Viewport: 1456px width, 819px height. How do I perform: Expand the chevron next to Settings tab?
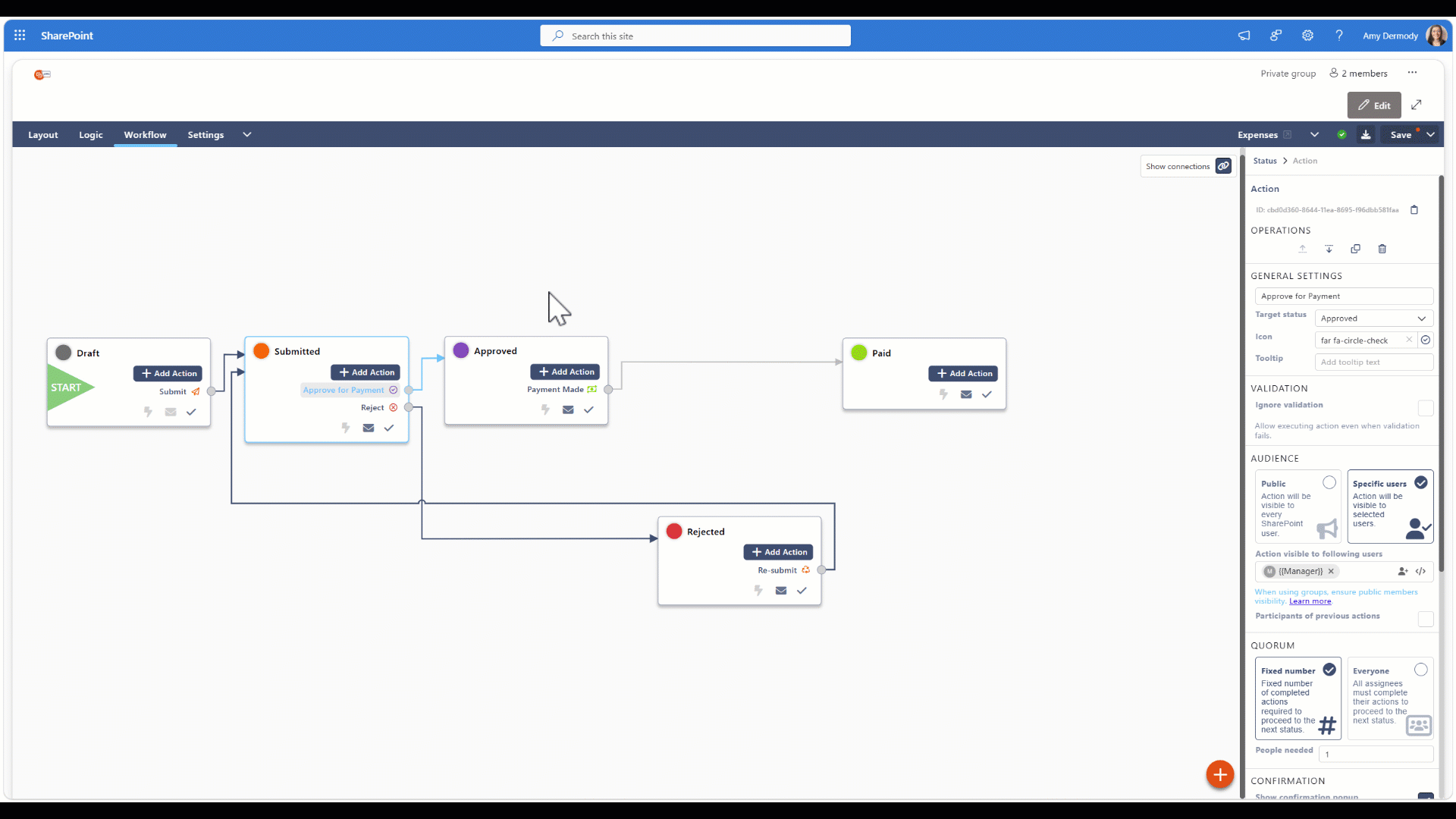coord(246,135)
